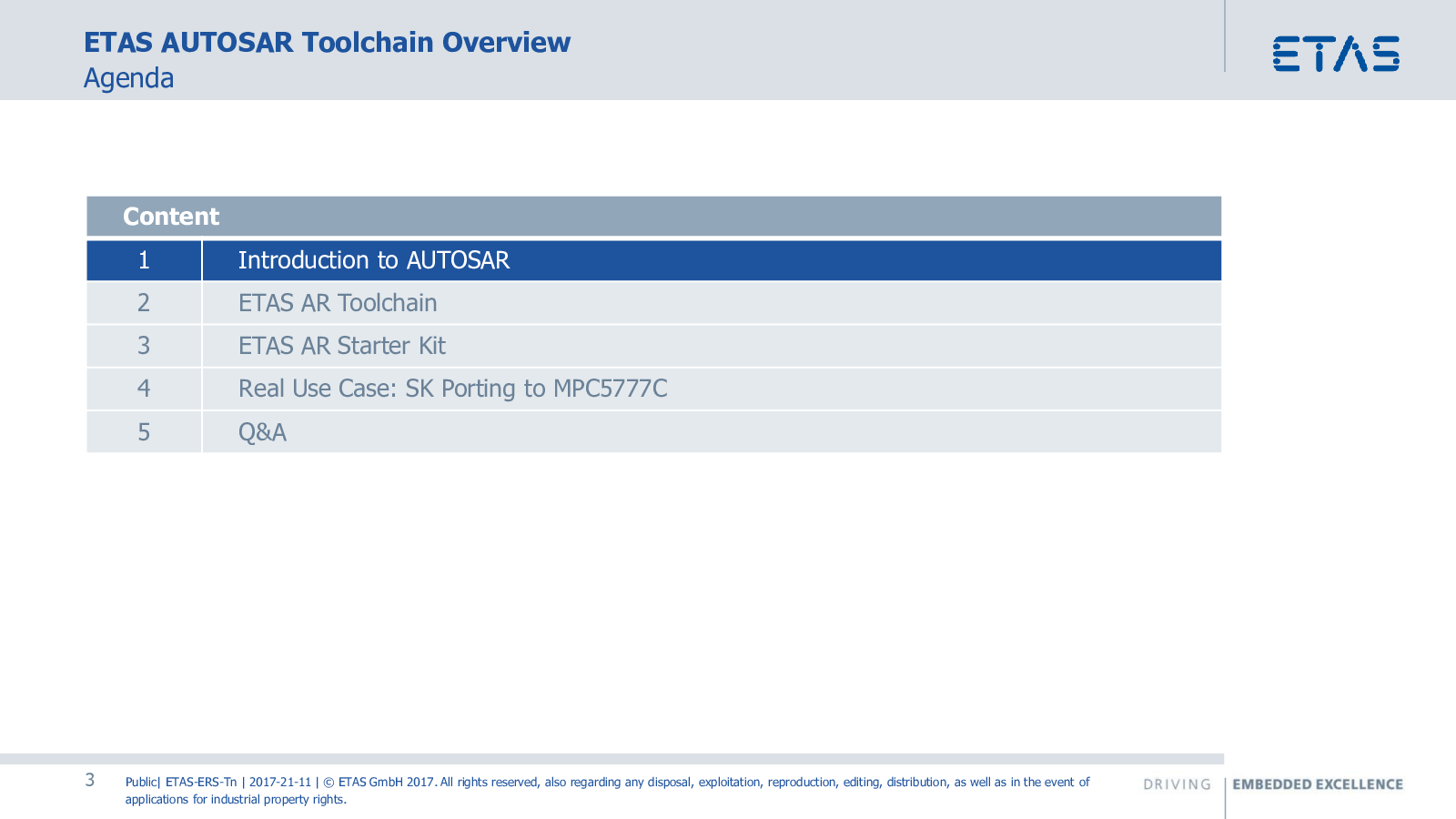
Task: Click agenda number 2 cell
Action: pos(144,303)
